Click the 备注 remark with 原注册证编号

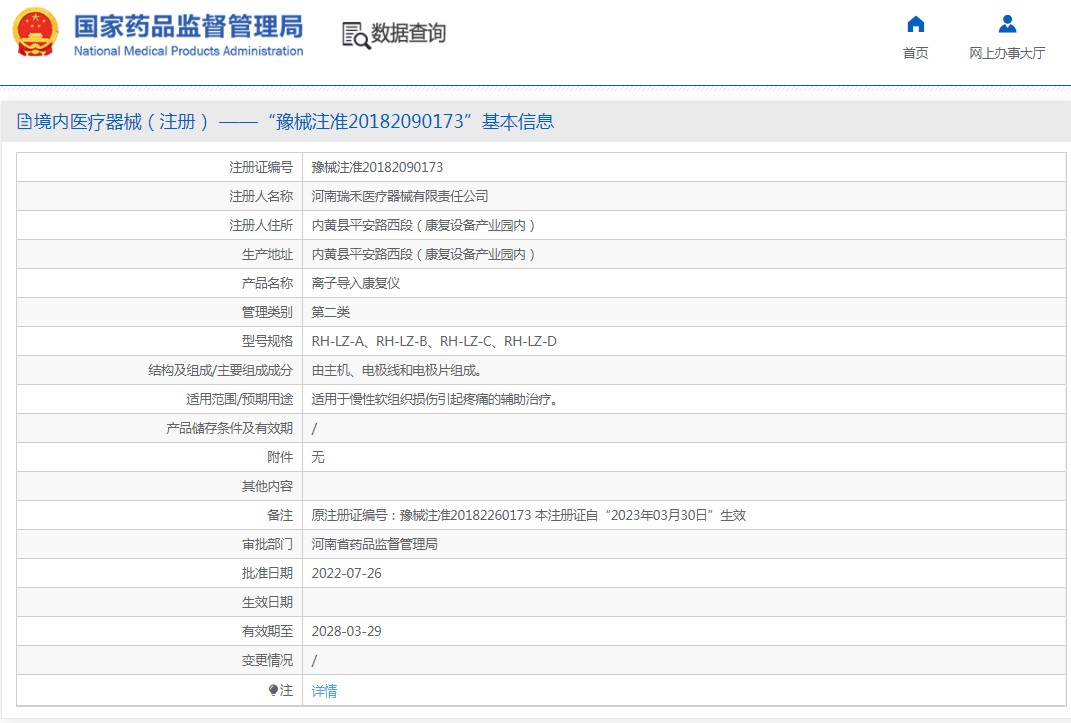click(529, 515)
